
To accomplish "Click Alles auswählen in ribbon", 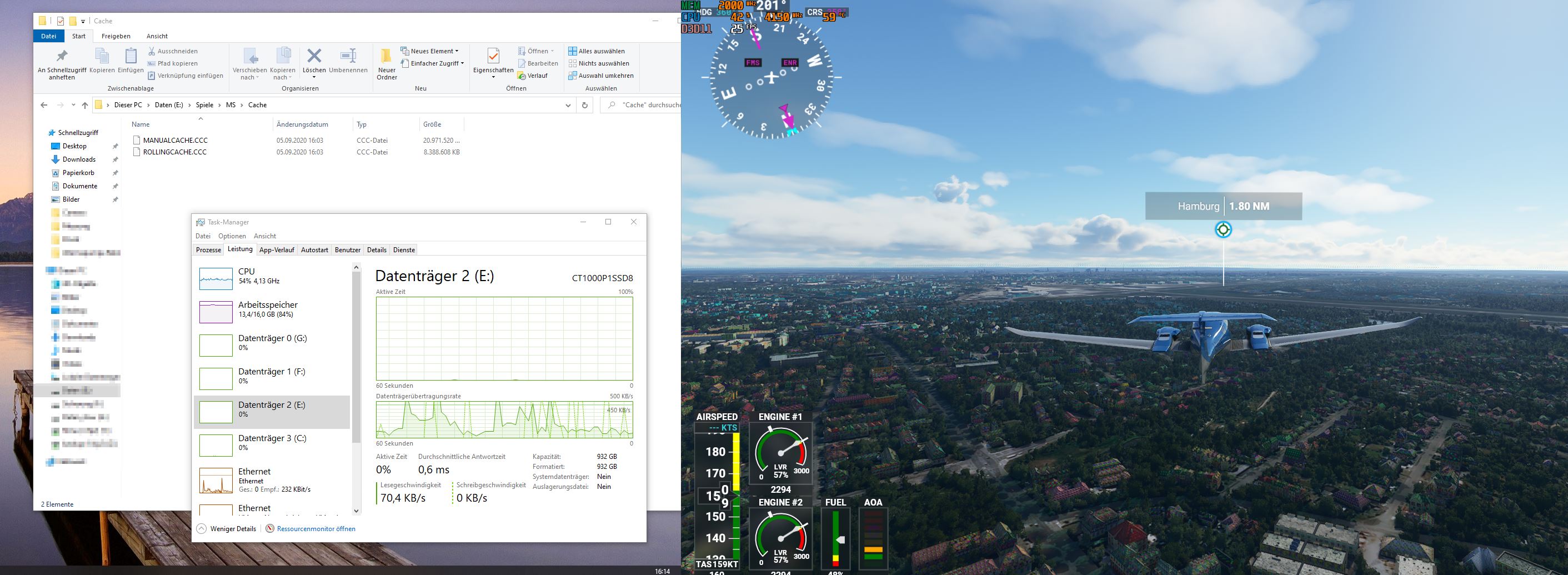I will coord(597,51).
